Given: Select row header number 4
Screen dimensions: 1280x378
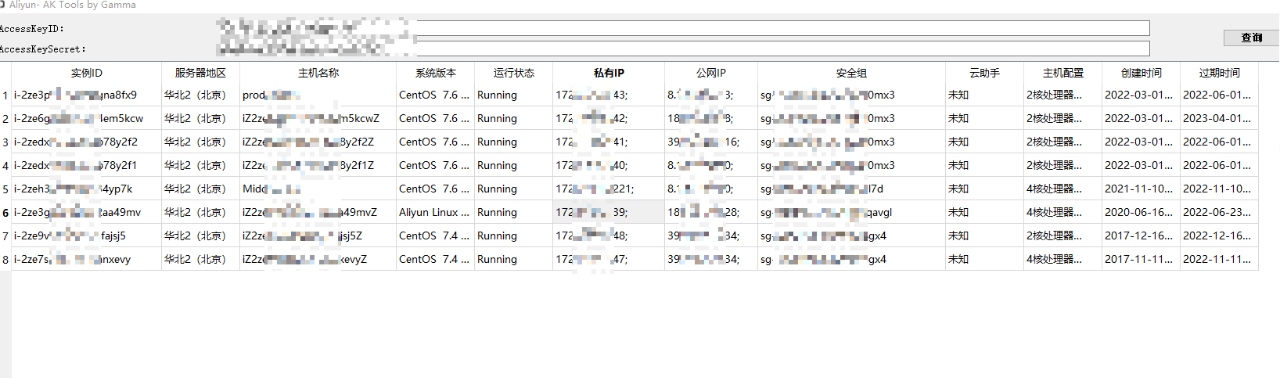Looking at the screenshot, I should [x=6, y=166].
